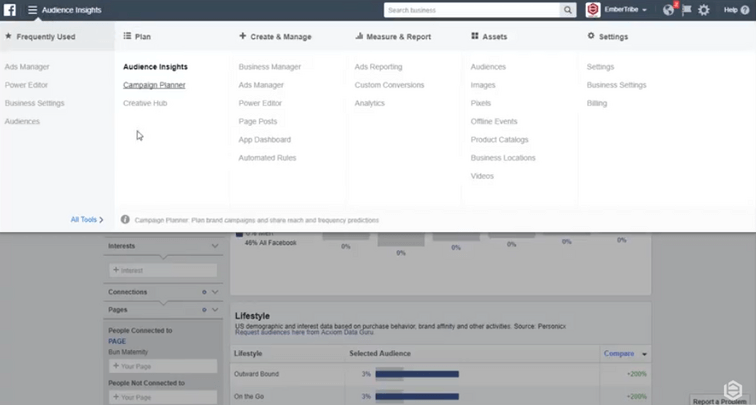Collapse the Pages section chevron
Screen dimensions: 756x405
(x=215, y=310)
